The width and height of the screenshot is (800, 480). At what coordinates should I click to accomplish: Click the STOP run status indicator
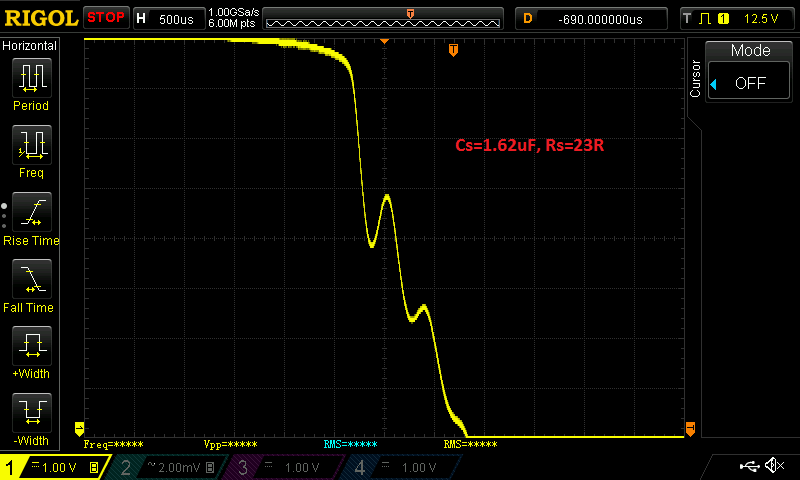[x=106, y=18]
